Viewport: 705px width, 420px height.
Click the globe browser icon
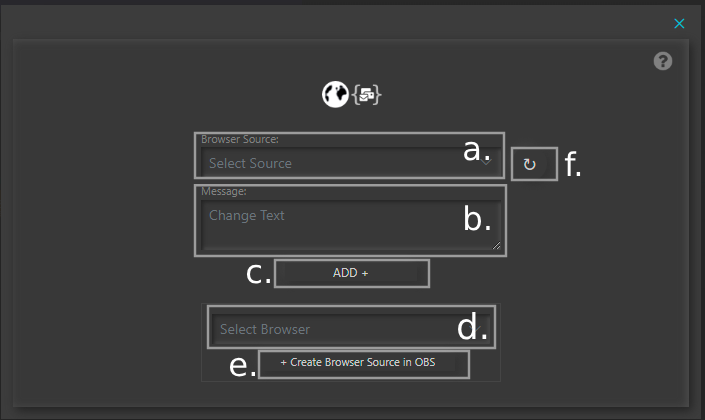tap(334, 94)
